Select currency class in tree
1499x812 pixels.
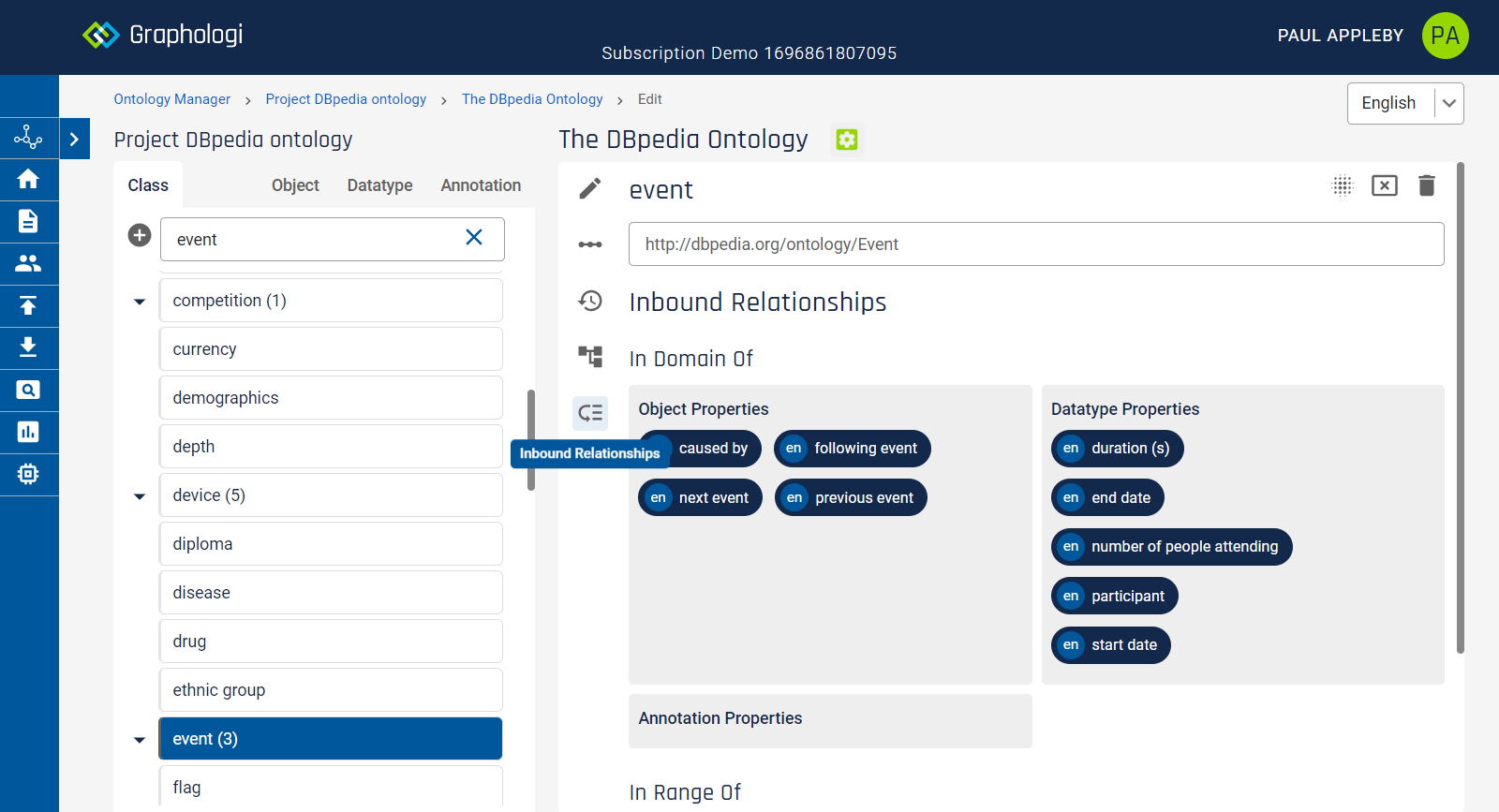pos(331,349)
